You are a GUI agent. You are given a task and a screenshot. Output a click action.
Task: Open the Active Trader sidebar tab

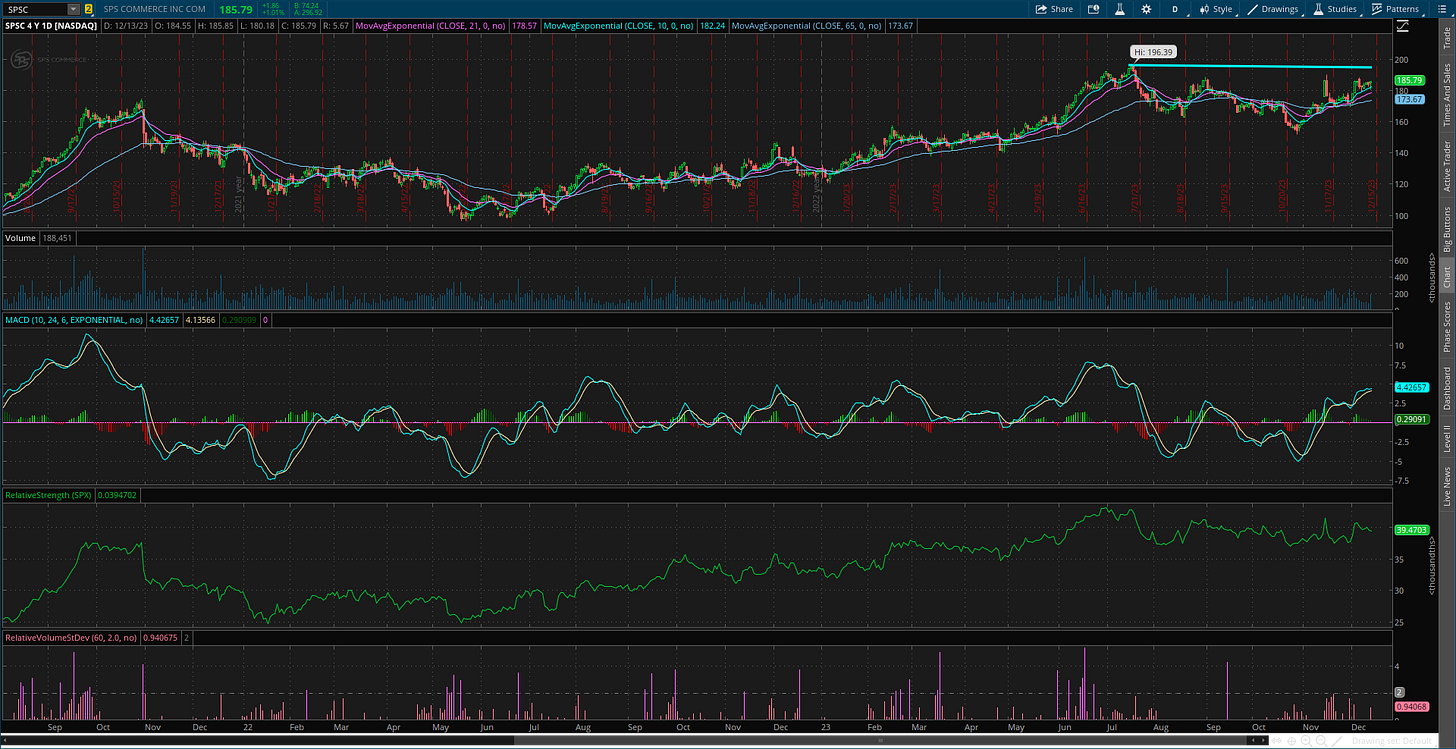click(x=1446, y=166)
